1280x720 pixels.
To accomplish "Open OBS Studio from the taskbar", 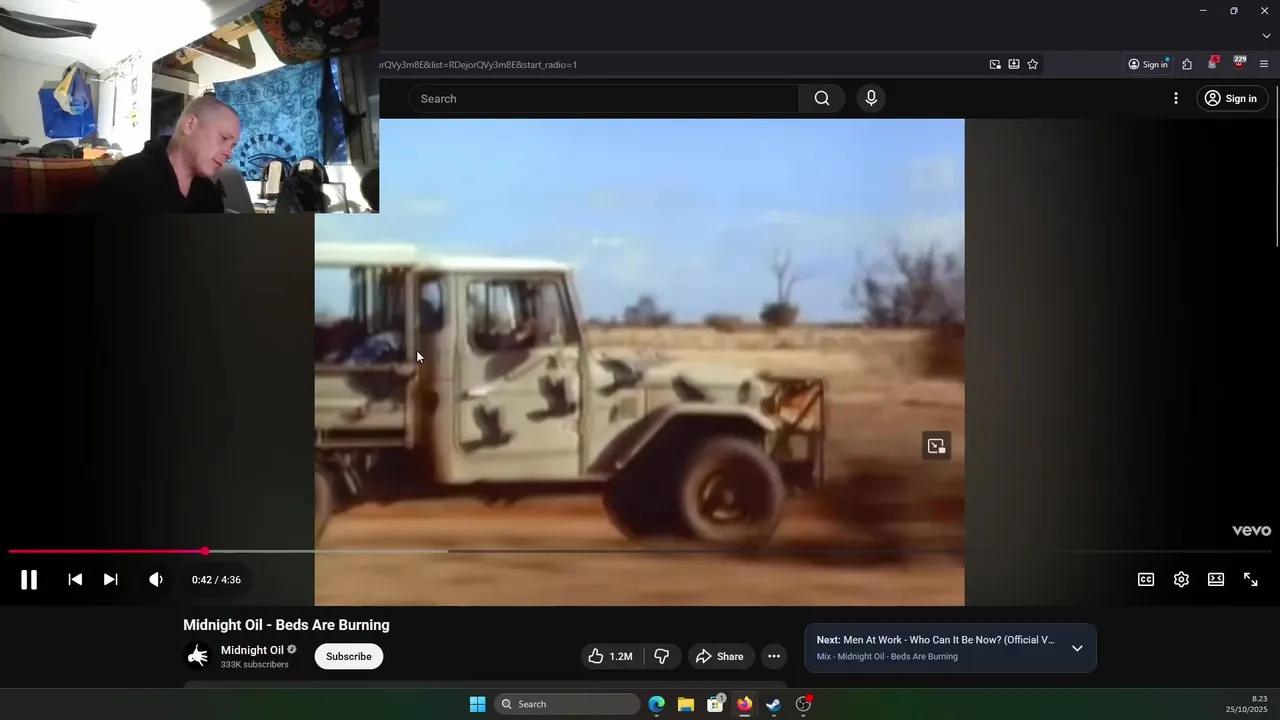I will (803, 704).
